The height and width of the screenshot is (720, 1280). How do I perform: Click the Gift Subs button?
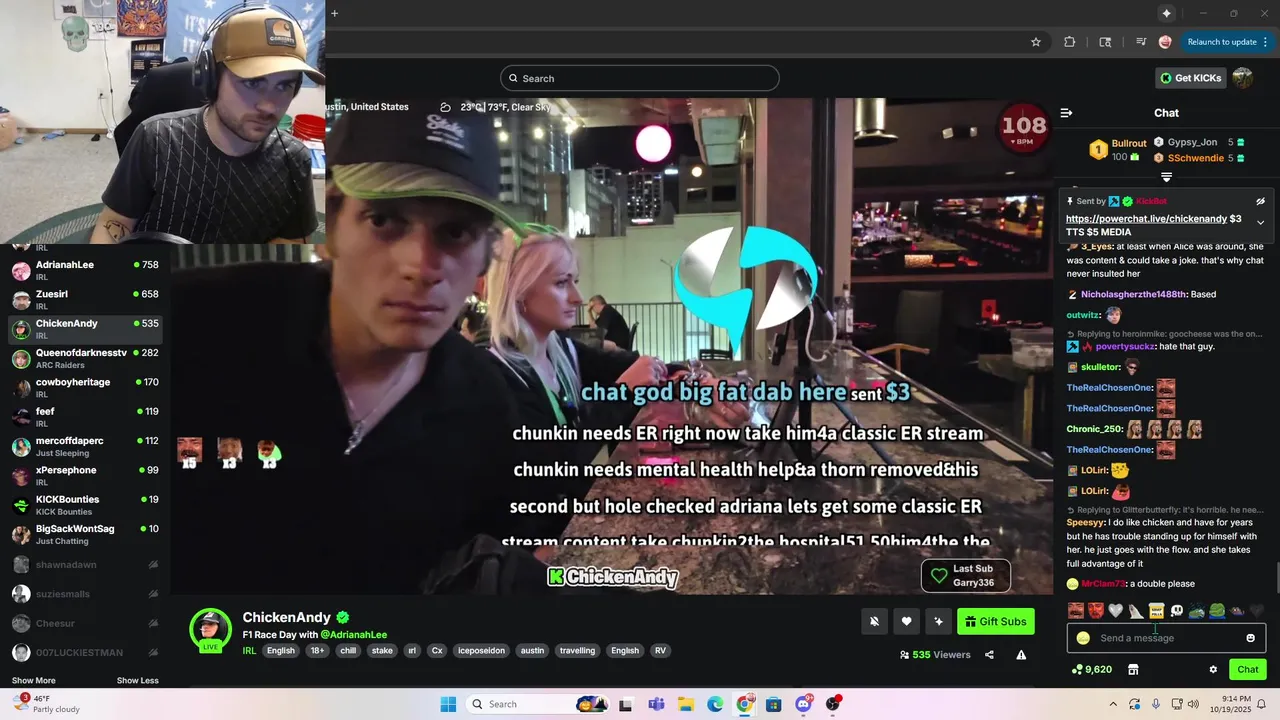[x=996, y=621]
